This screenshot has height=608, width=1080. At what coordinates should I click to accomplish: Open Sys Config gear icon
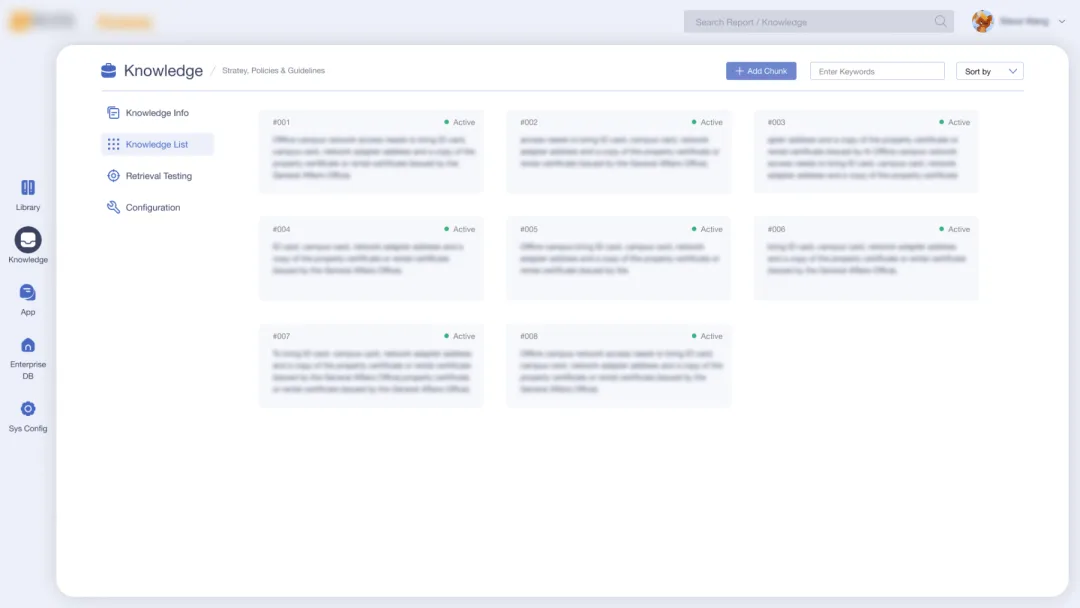click(x=28, y=409)
